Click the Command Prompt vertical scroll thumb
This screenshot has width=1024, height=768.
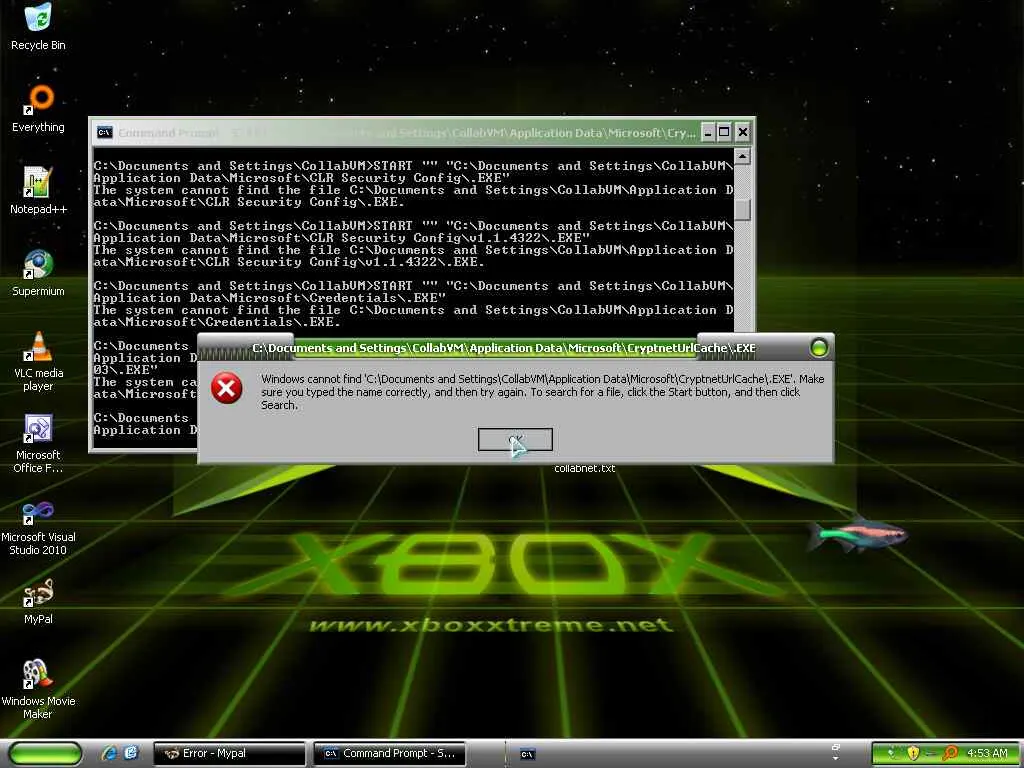[743, 210]
